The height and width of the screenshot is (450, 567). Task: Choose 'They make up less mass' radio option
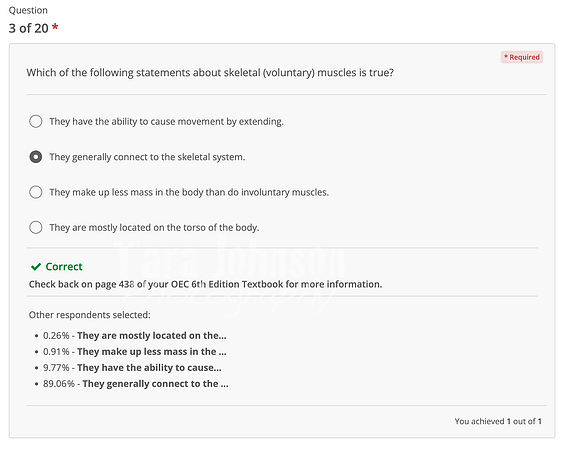click(35, 192)
